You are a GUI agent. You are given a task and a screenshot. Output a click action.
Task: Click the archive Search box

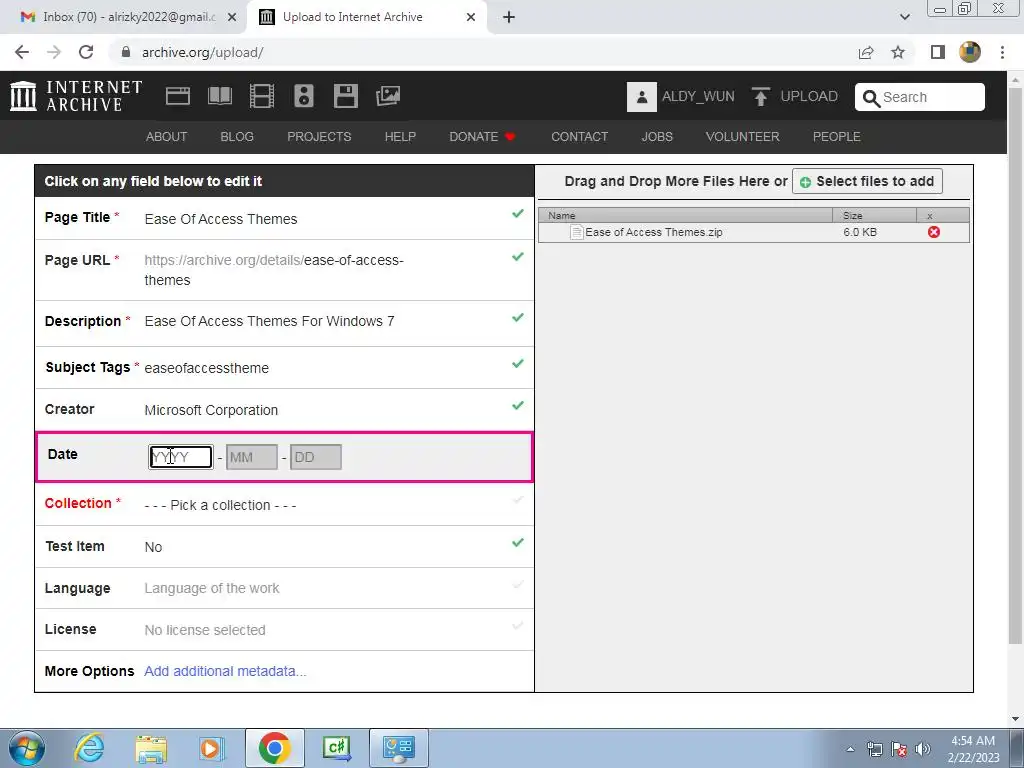coord(920,97)
